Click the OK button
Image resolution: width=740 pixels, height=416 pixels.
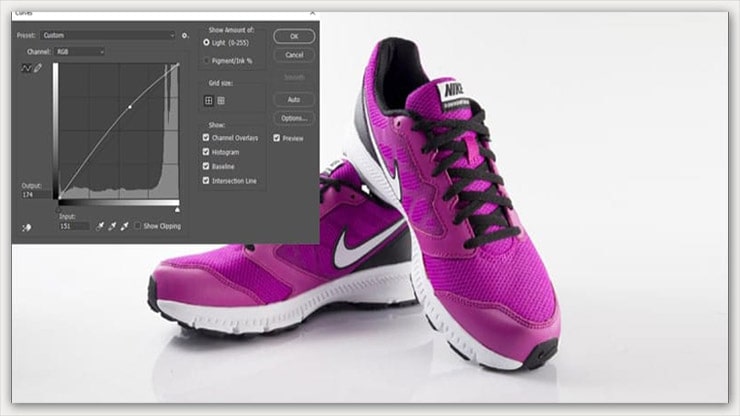294,36
